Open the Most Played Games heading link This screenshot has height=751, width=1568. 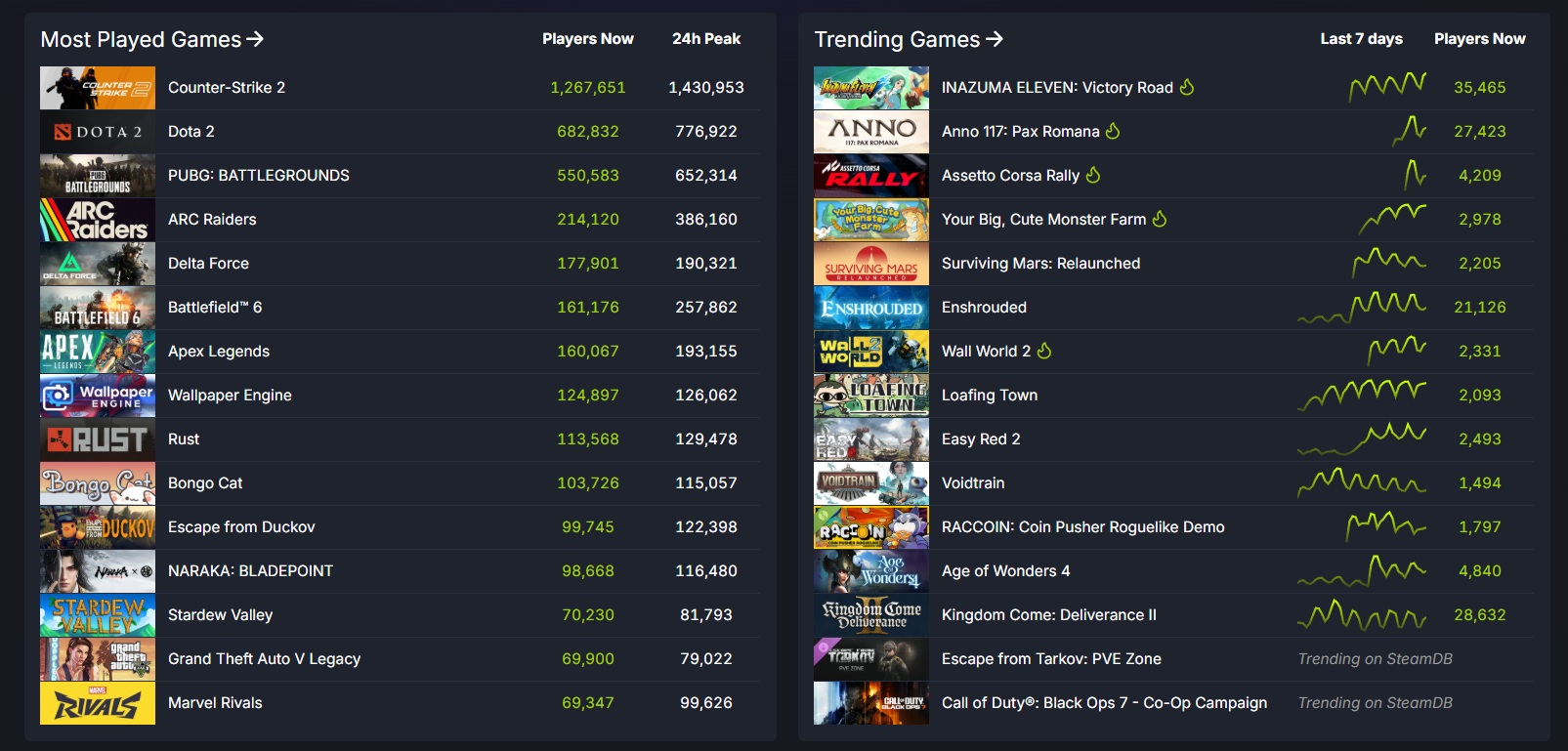[152, 39]
